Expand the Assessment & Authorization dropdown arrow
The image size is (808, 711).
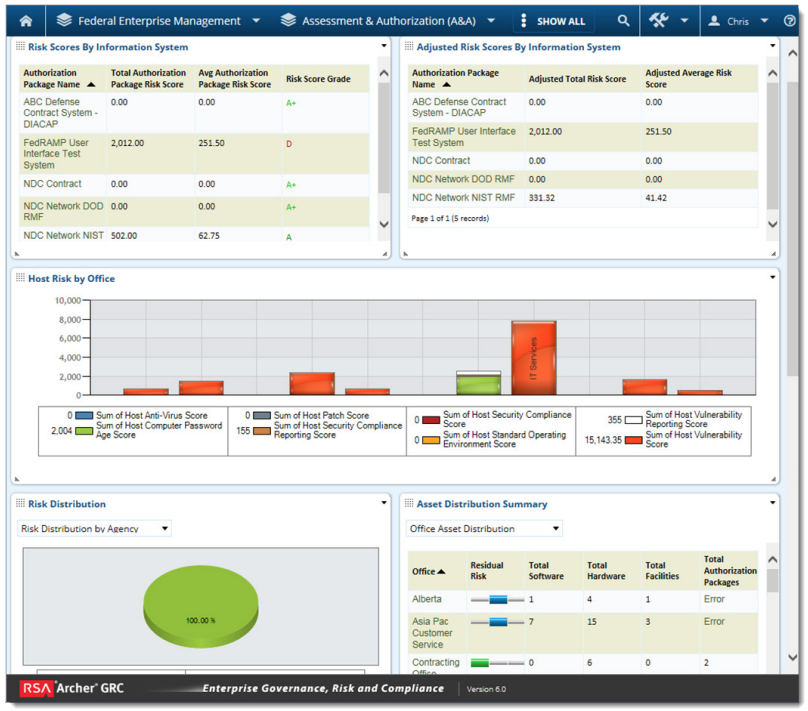[491, 21]
